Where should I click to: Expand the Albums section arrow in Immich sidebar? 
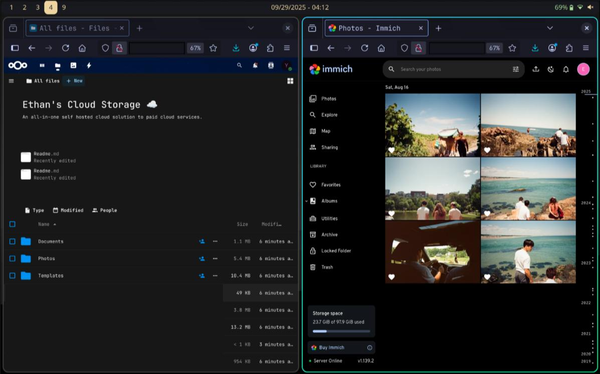[307, 201]
